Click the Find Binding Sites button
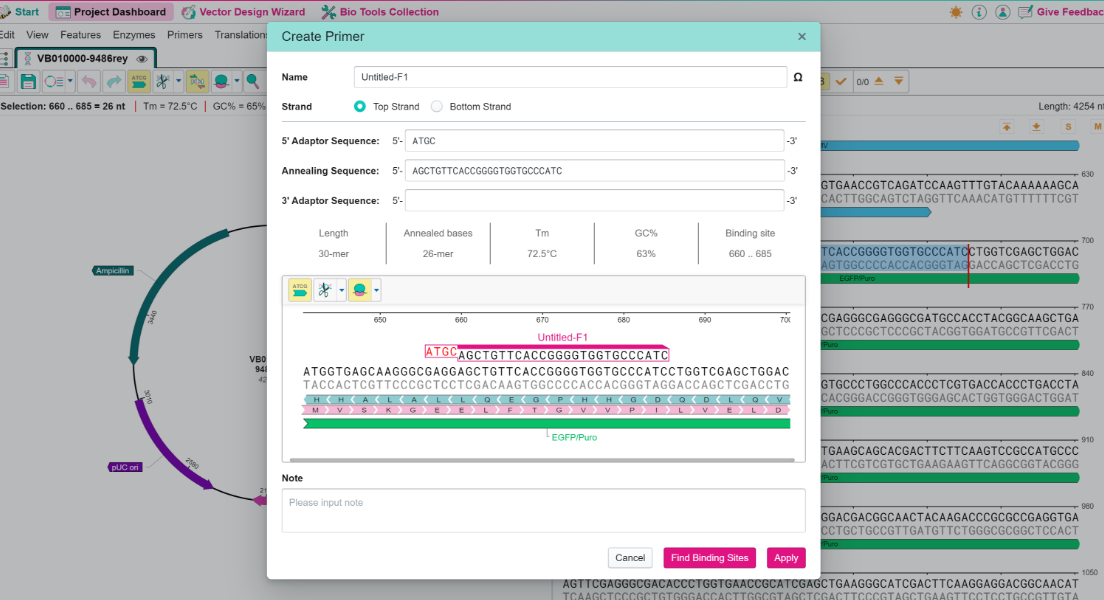 710,558
